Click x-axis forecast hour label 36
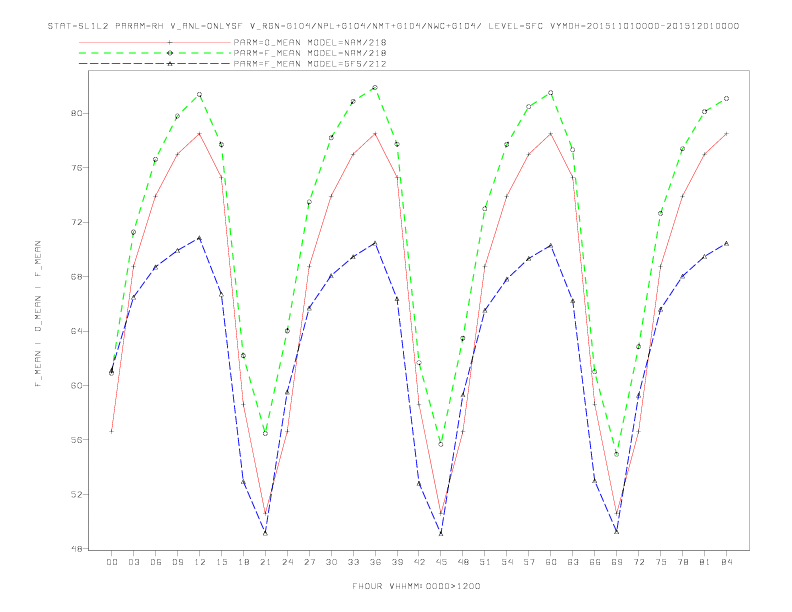 375,562
